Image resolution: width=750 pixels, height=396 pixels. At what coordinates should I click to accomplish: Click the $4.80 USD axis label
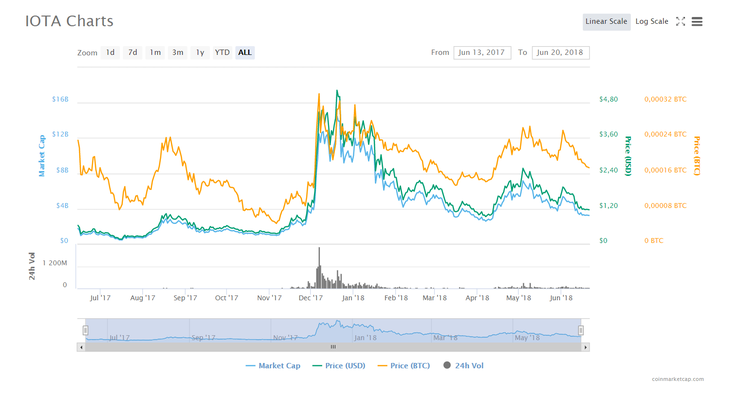[608, 99]
